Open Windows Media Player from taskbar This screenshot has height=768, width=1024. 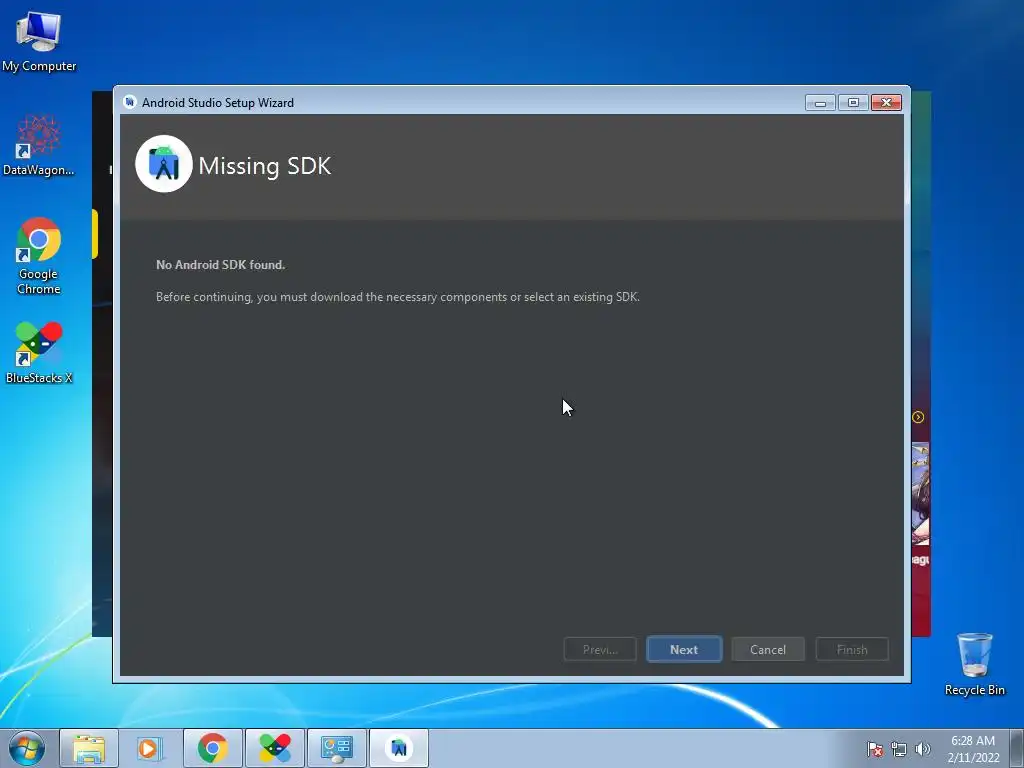149,748
